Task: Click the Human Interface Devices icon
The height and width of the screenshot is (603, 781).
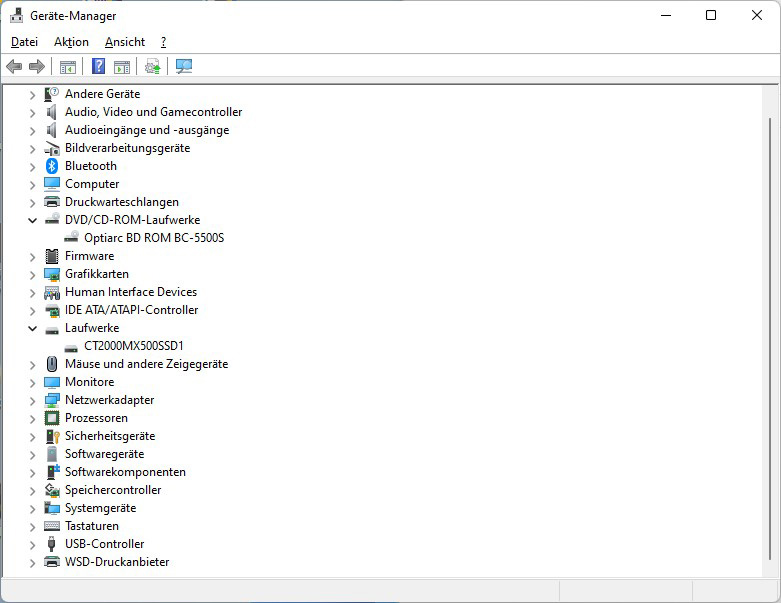Action: point(52,292)
